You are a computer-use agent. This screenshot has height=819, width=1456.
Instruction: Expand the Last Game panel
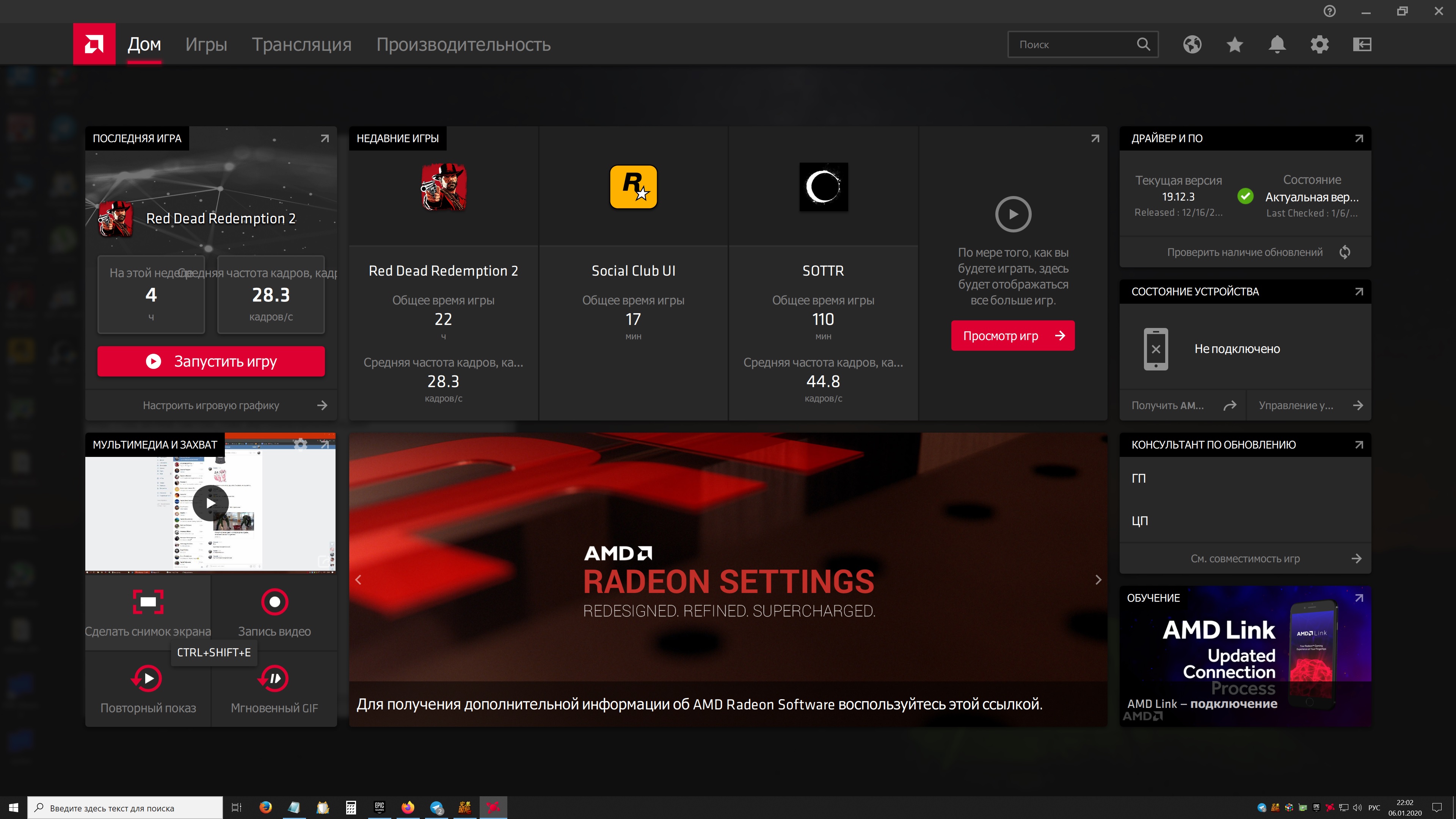(325, 138)
